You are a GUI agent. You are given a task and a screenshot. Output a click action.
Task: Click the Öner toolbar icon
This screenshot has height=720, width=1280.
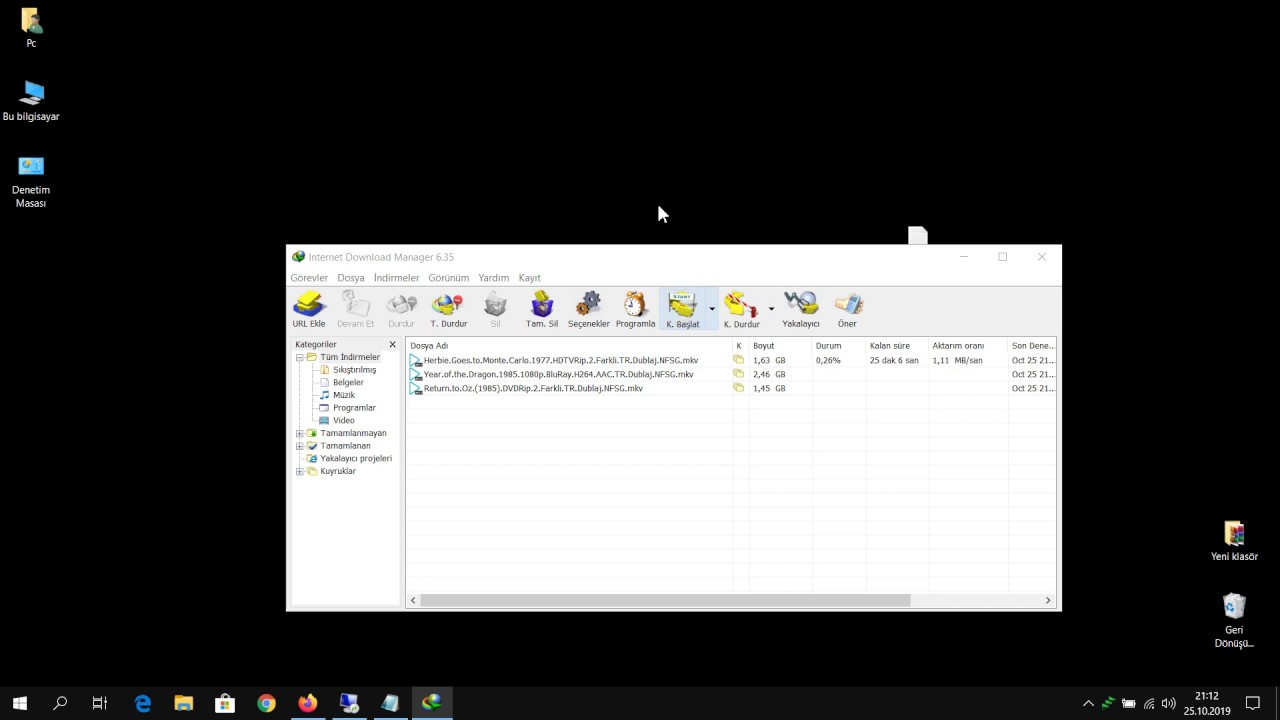click(x=847, y=309)
